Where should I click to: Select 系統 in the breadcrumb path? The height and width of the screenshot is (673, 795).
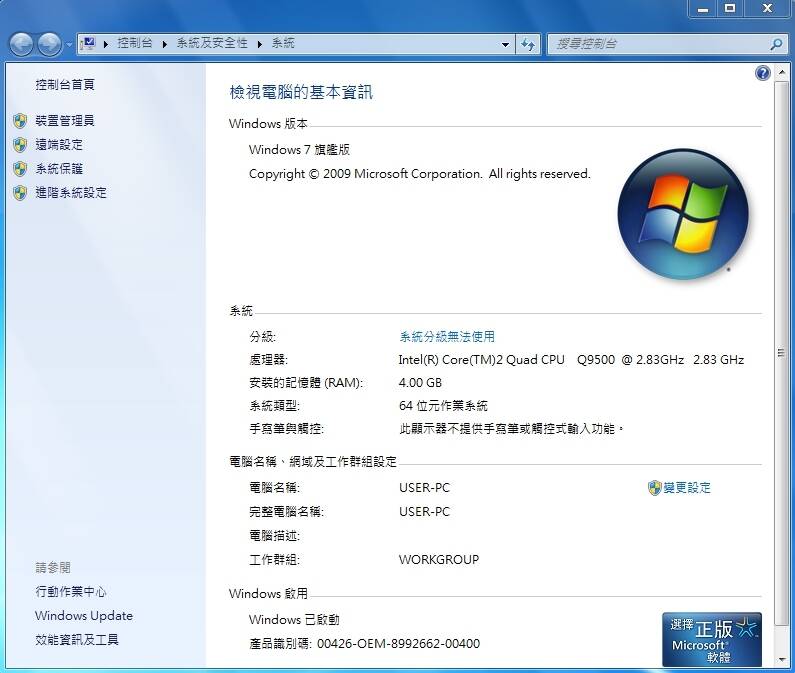[x=283, y=43]
